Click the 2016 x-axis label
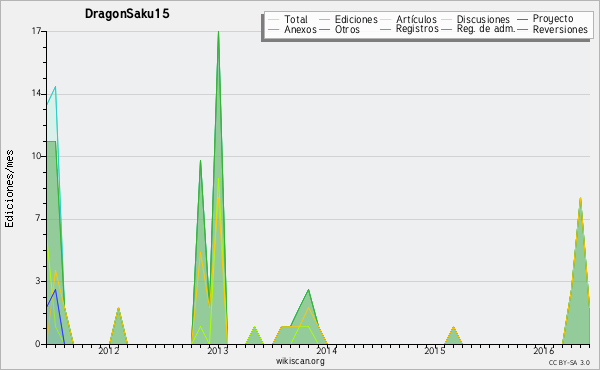 click(544, 350)
